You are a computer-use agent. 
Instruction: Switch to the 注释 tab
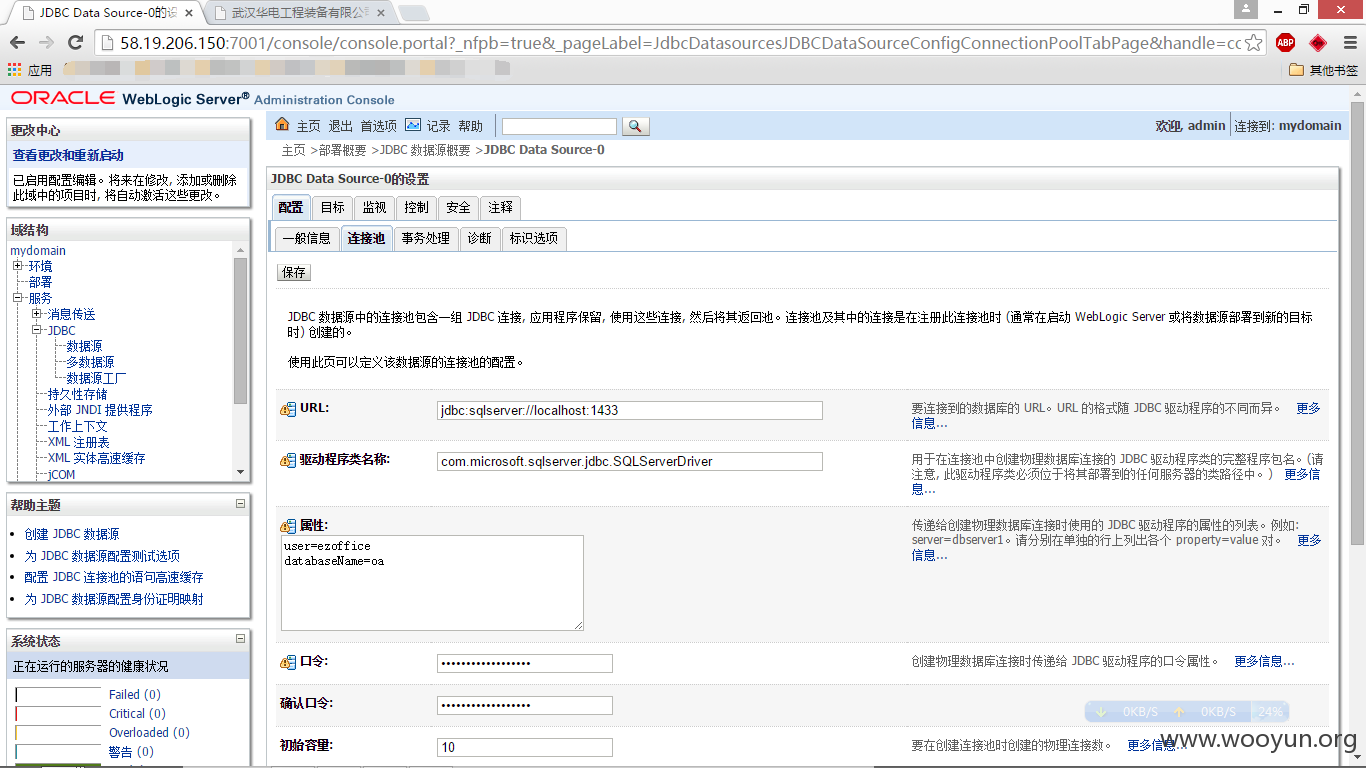(x=501, y=207)
